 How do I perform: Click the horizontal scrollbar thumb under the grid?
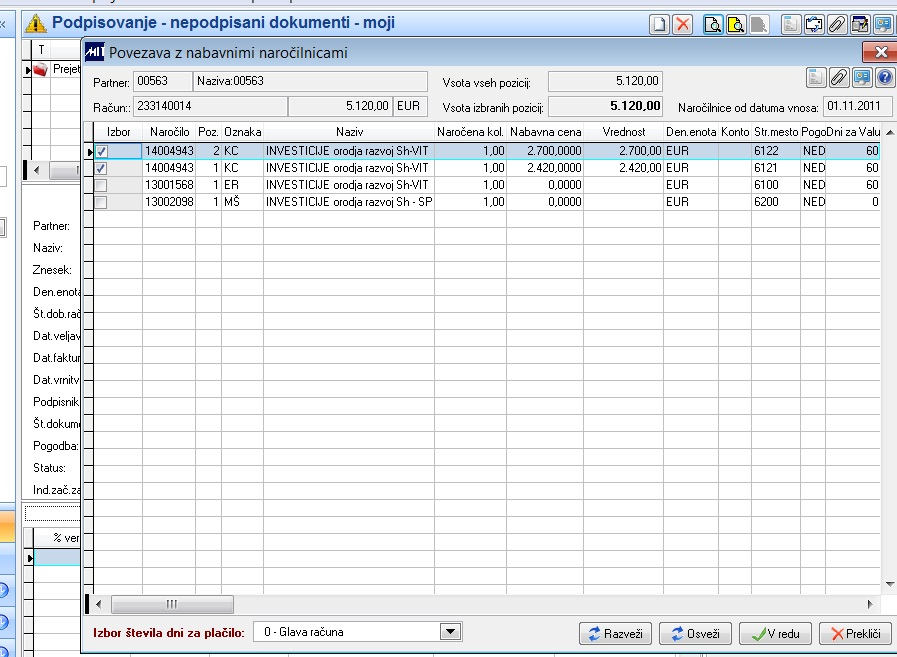pyautogui.click(x=171, y=604)
